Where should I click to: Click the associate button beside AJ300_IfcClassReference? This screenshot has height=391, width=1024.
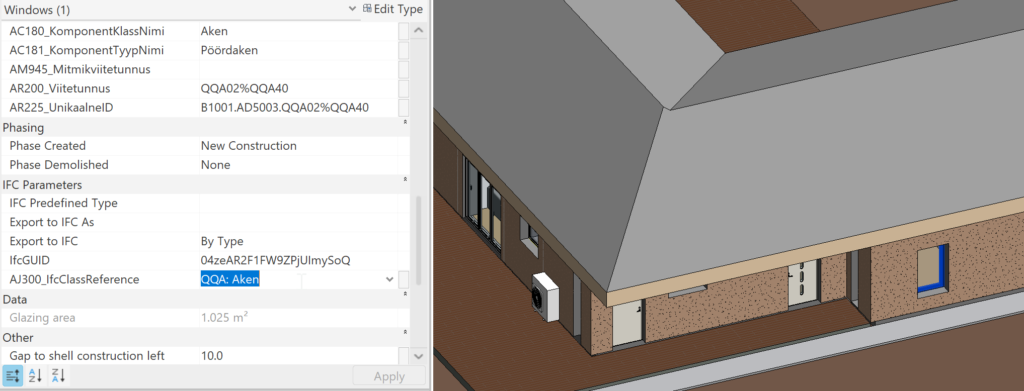tap(404, 279)
